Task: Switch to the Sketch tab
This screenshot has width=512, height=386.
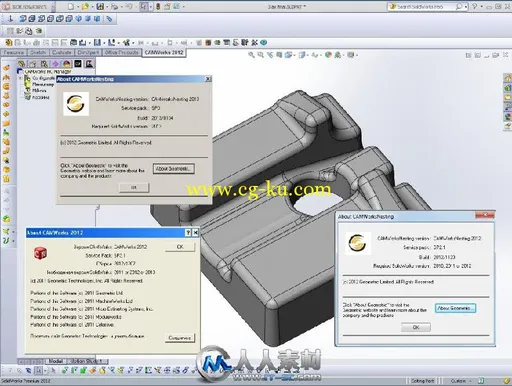Action: (38, 53)
